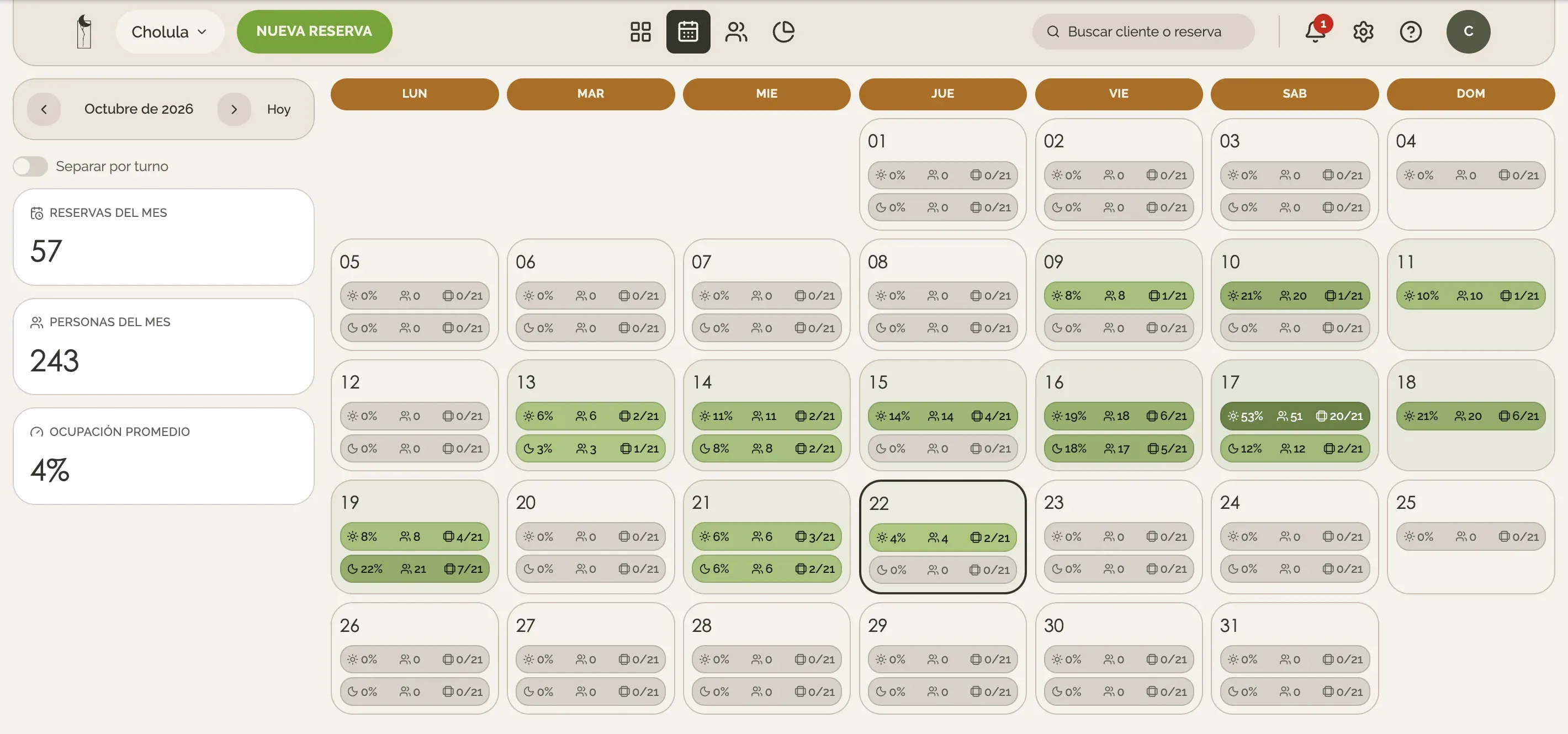Focus the Buscar cliente o reserva field
The width and height of the screenshot is (1568, 734).
point(1143,31)
